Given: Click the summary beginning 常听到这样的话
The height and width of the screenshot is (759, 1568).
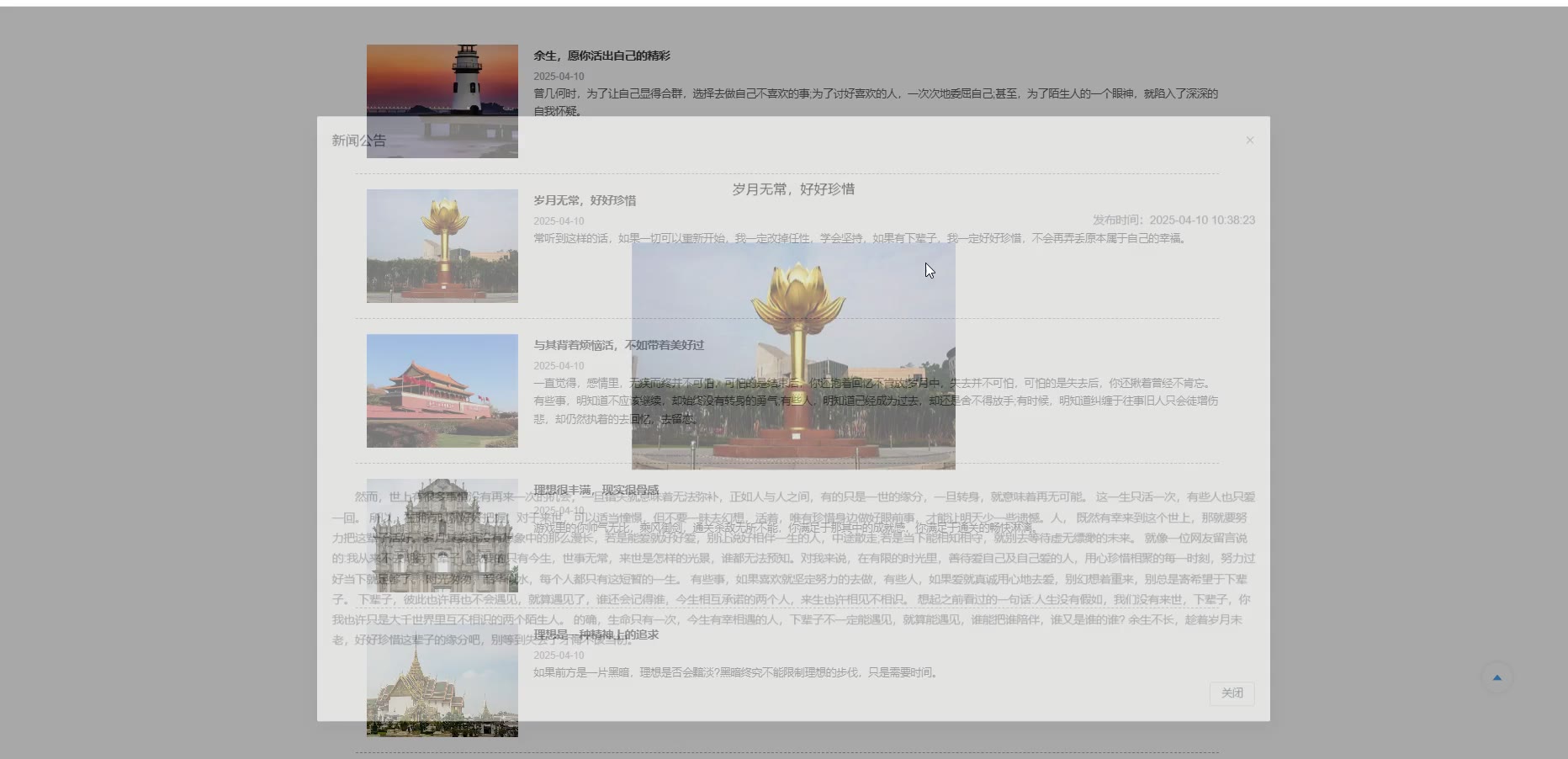Looking at the screenshot, I should coord(860,238).
